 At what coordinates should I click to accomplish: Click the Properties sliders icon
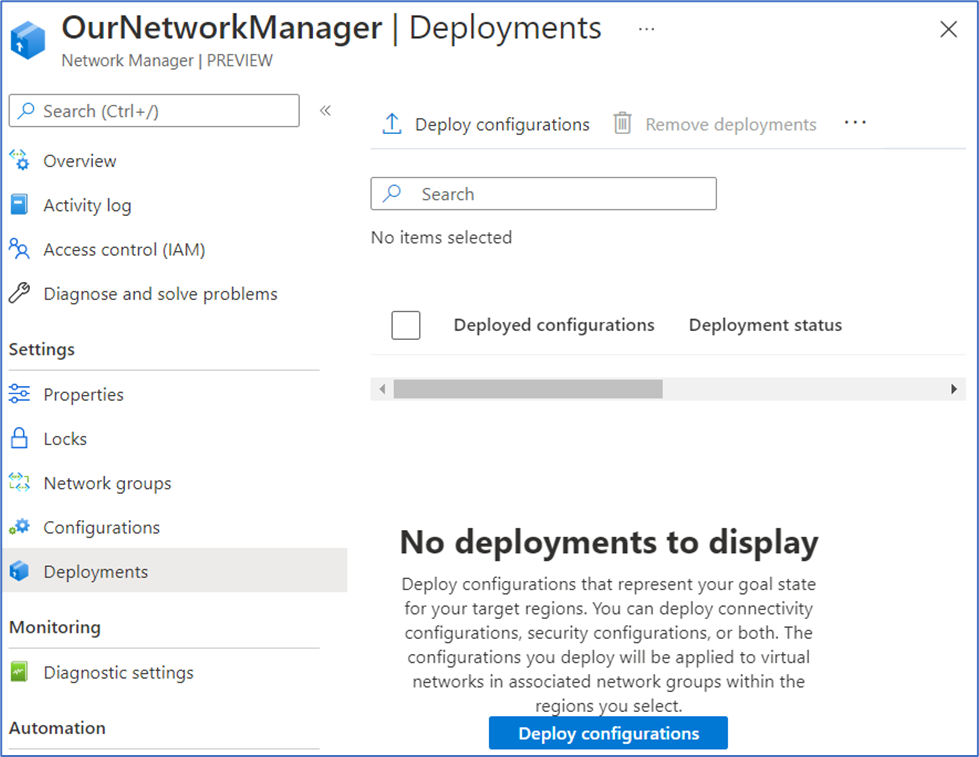tap(19, 394)
